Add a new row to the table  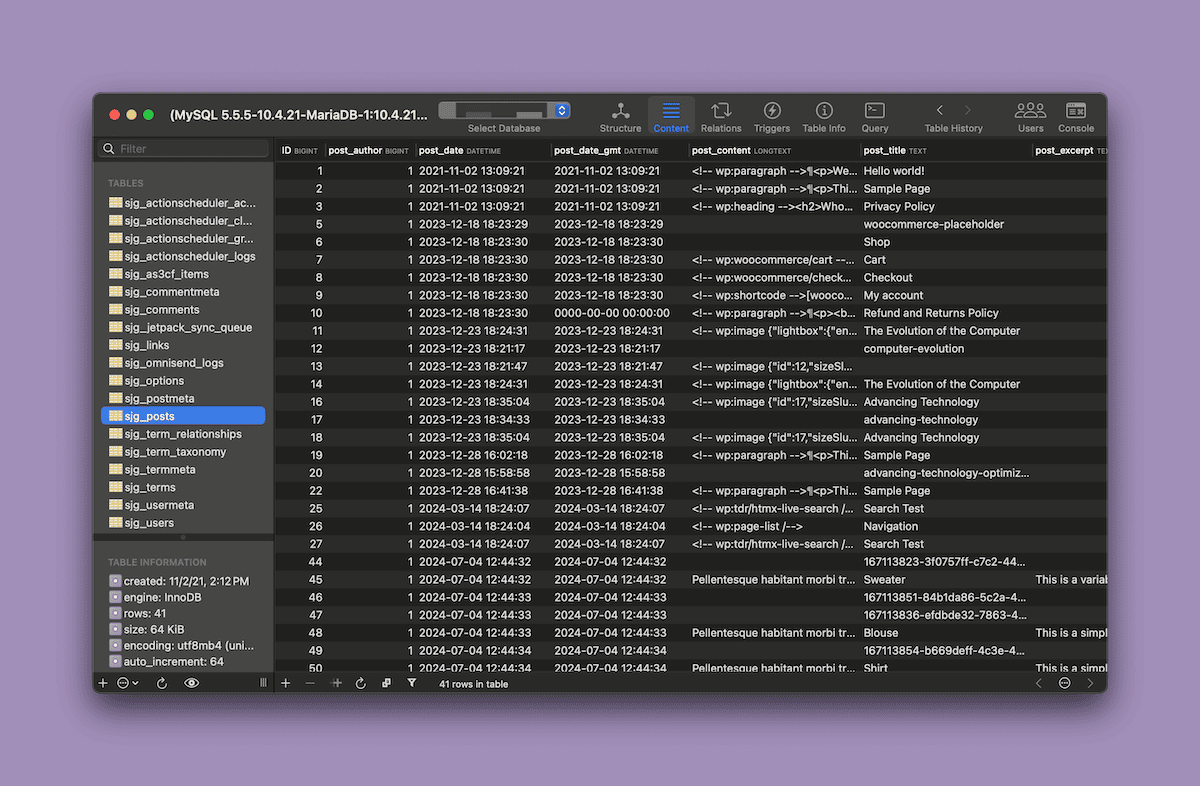[286, 683]
